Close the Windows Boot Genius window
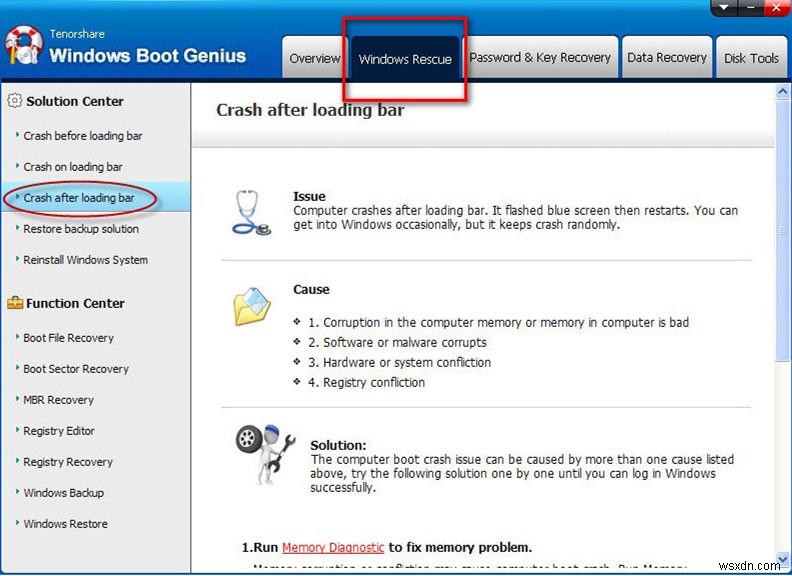 pos(777,8)
